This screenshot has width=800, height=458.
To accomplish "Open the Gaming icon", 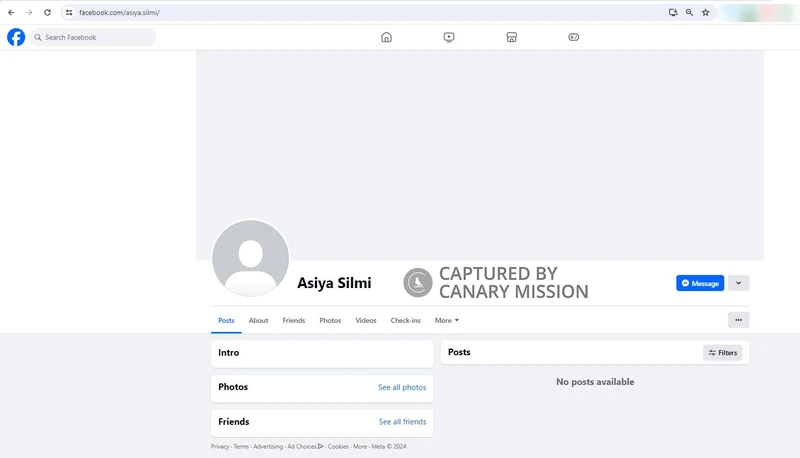I will click(573, 37).
